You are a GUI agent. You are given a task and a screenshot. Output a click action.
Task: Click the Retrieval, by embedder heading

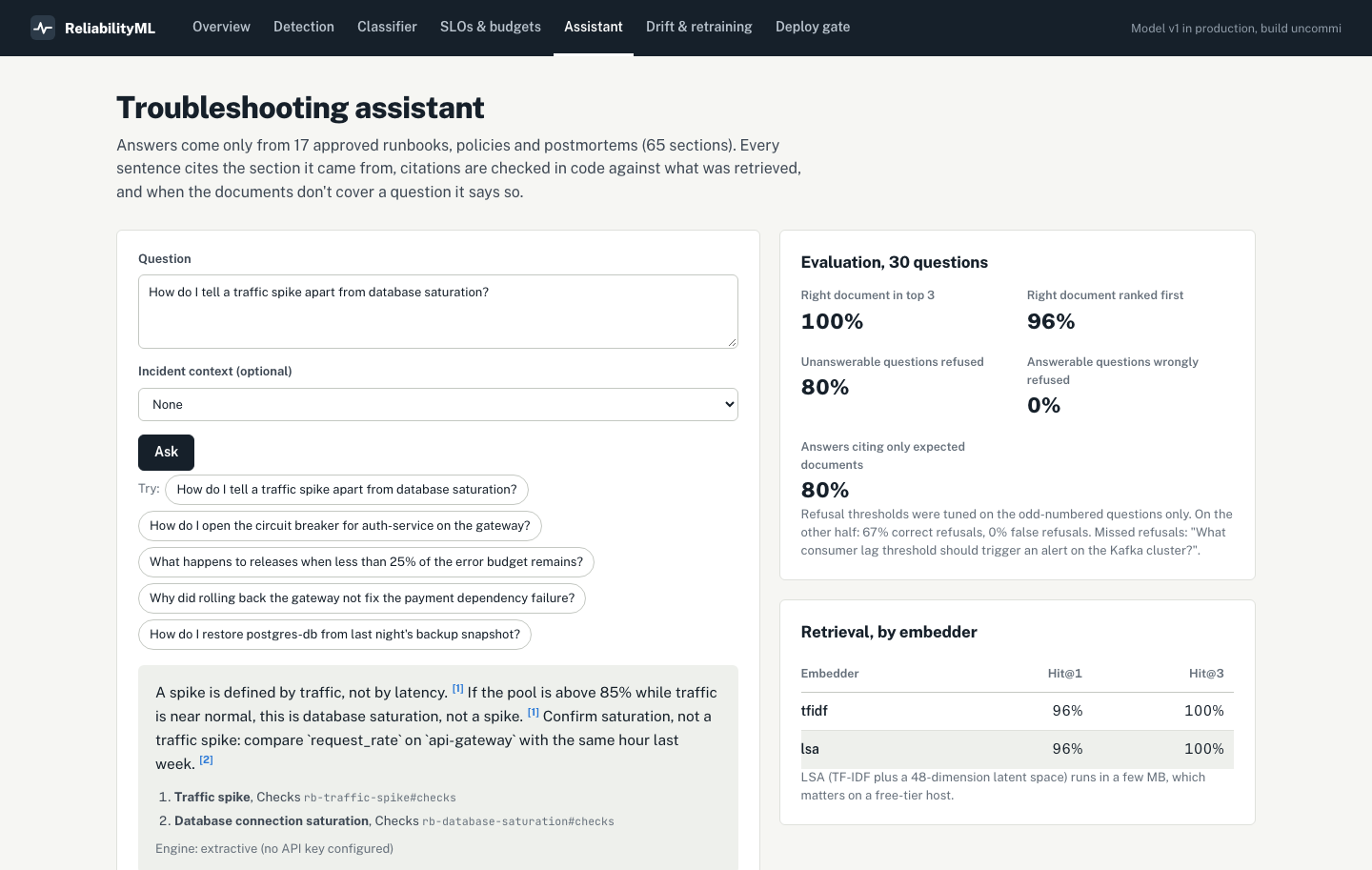tap(889, 632)
